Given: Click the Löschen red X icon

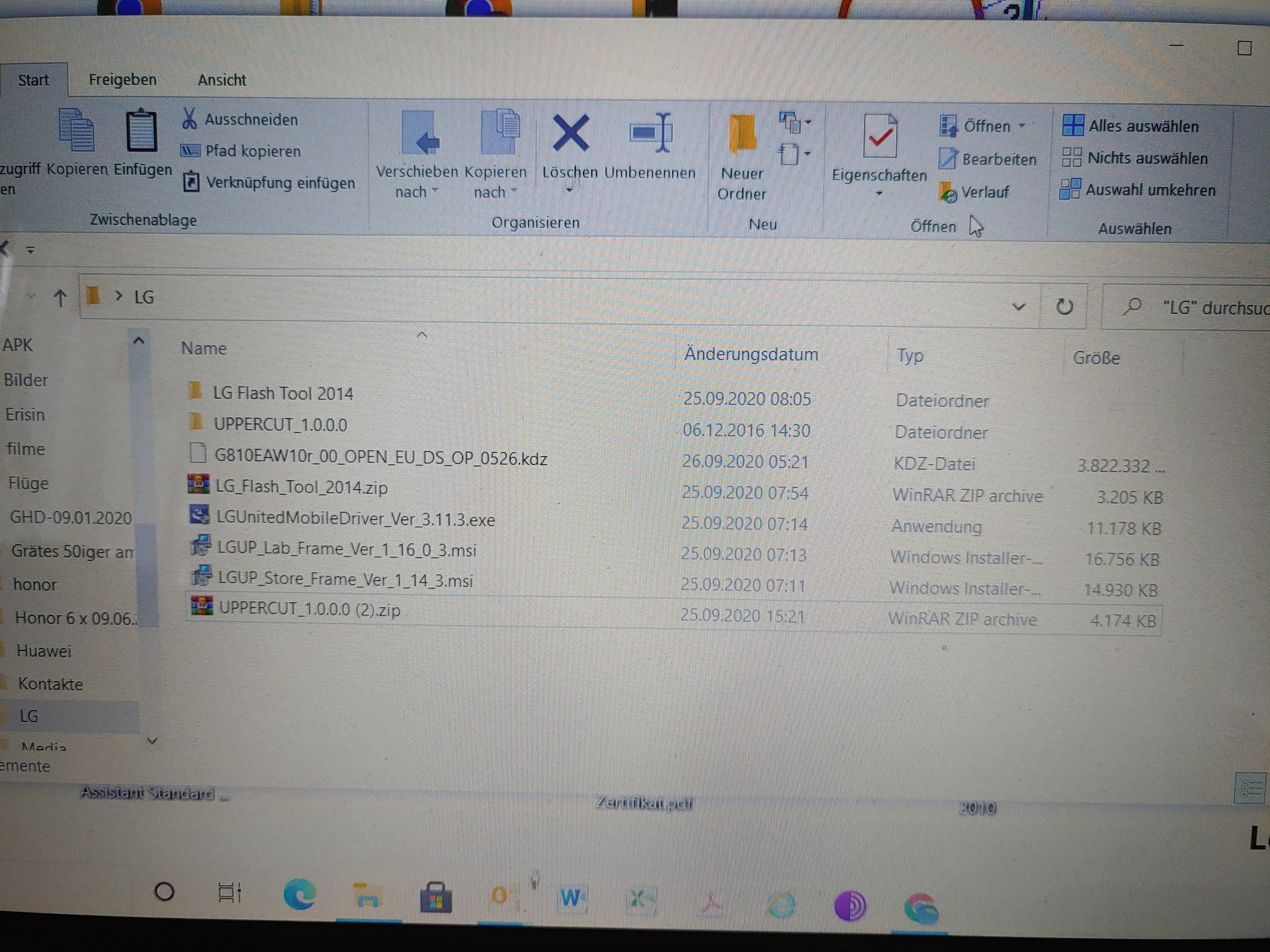Looking at the screenshot, I should pos(570,134).
